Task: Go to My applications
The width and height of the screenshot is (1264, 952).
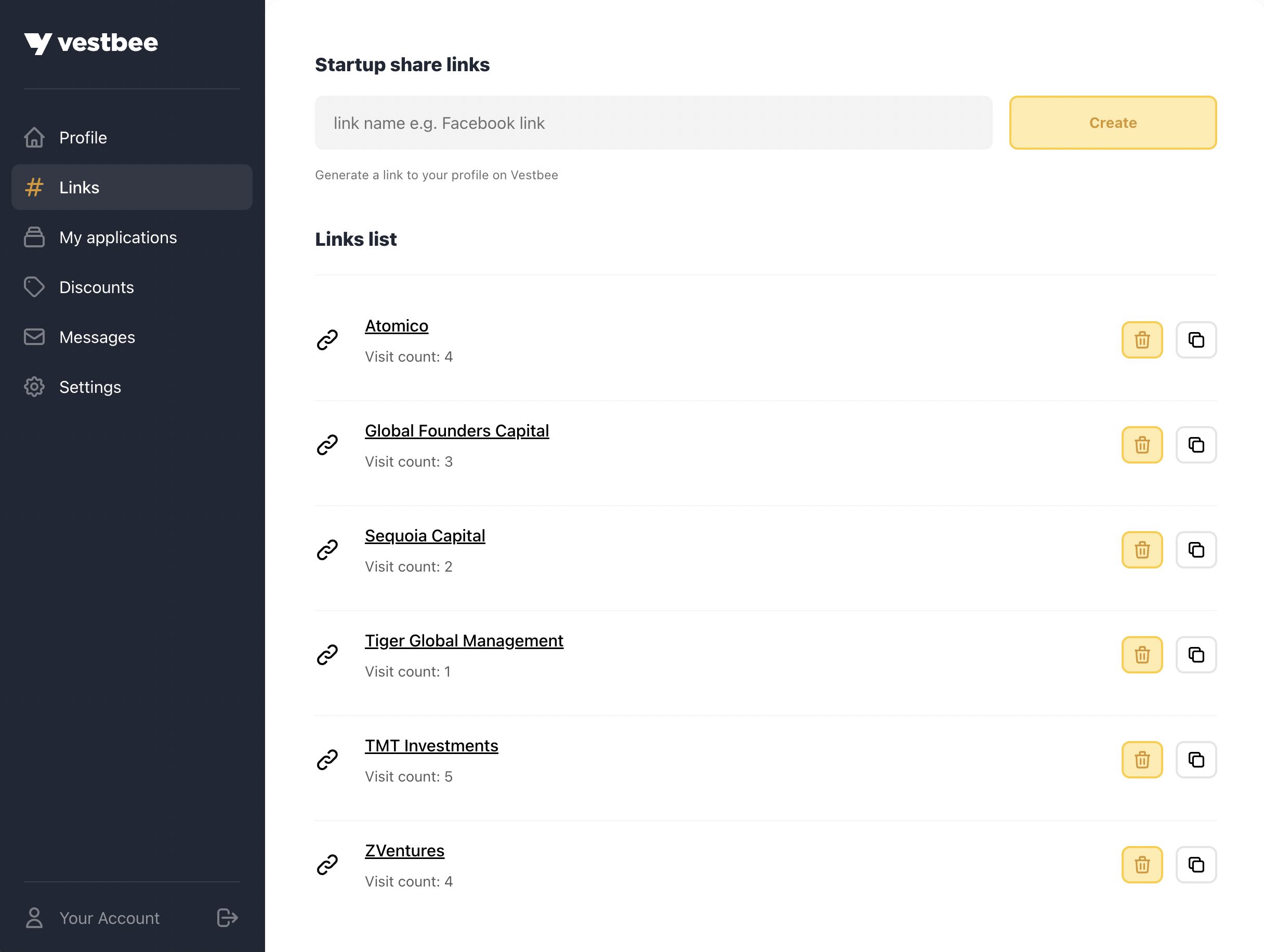Action: pyautogui.click(x=117, y=237)
